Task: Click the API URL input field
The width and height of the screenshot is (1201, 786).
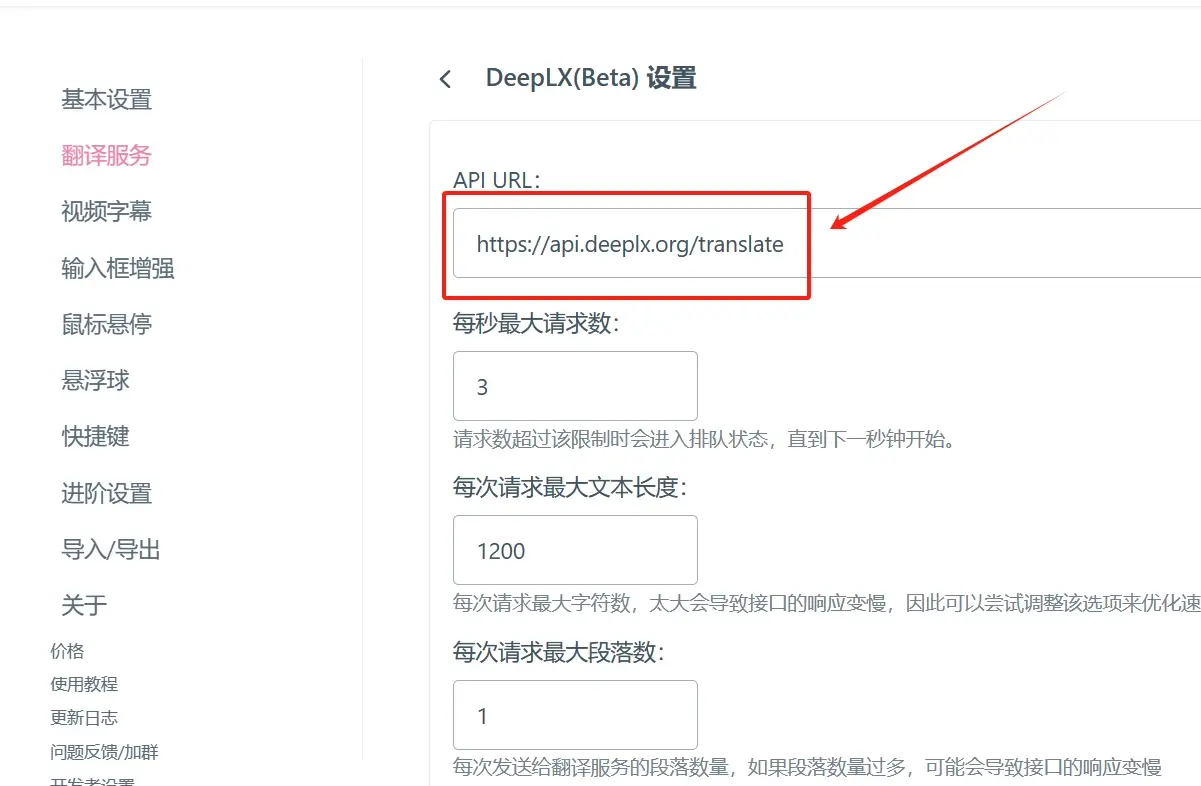Action: tap(827, 243)
